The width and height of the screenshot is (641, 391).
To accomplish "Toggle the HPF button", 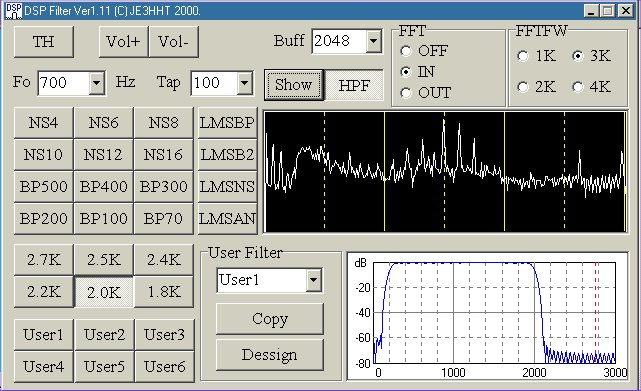I will pos(354,85).
